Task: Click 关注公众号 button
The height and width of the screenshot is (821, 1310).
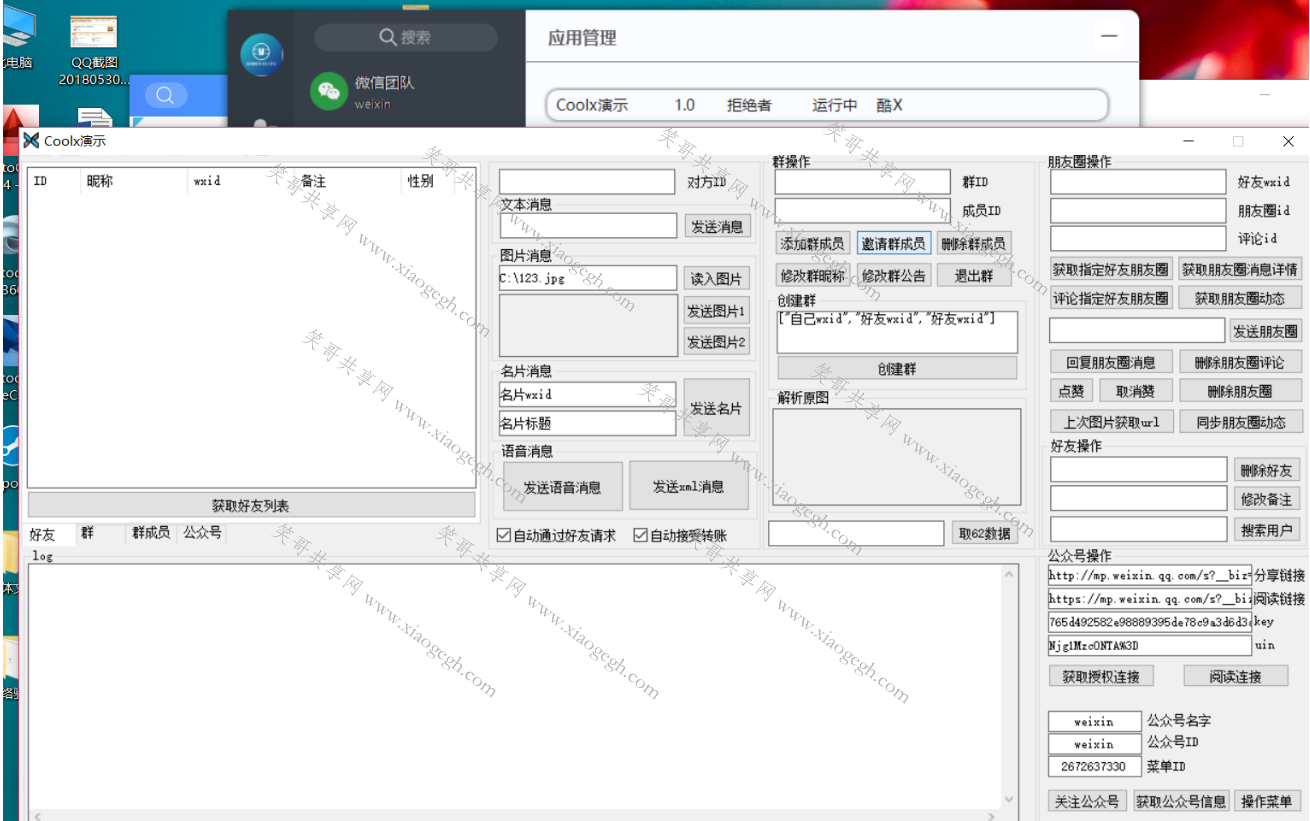Action: pos(1087,801)
